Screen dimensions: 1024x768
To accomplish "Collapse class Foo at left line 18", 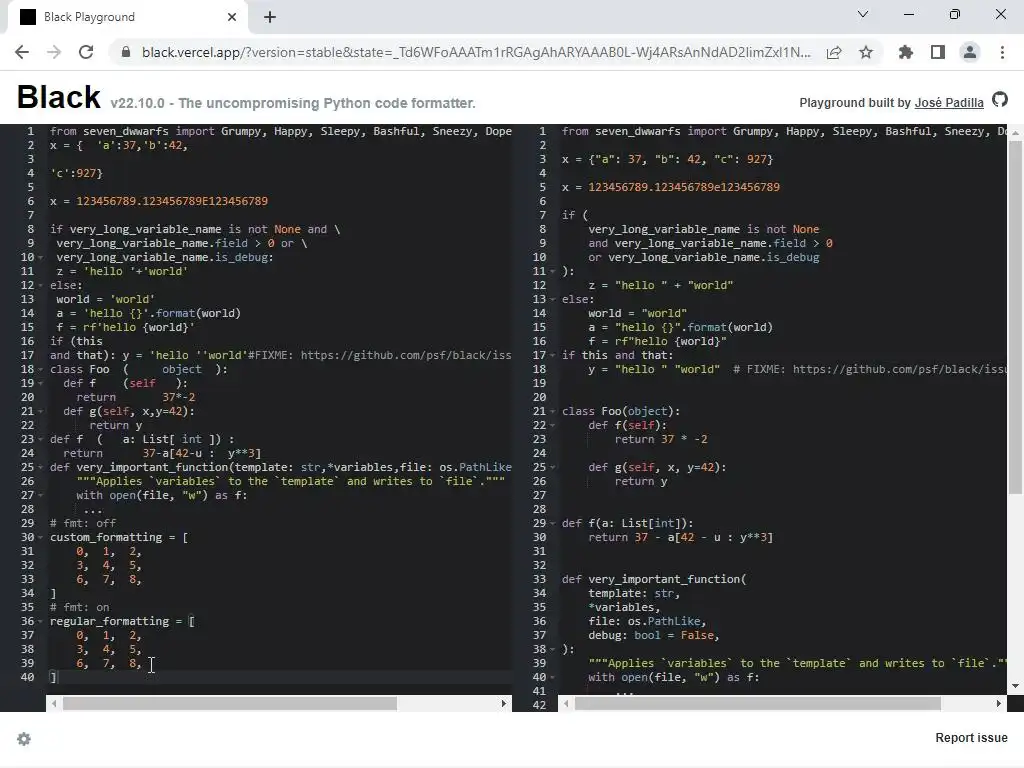I will click(40, 369).
